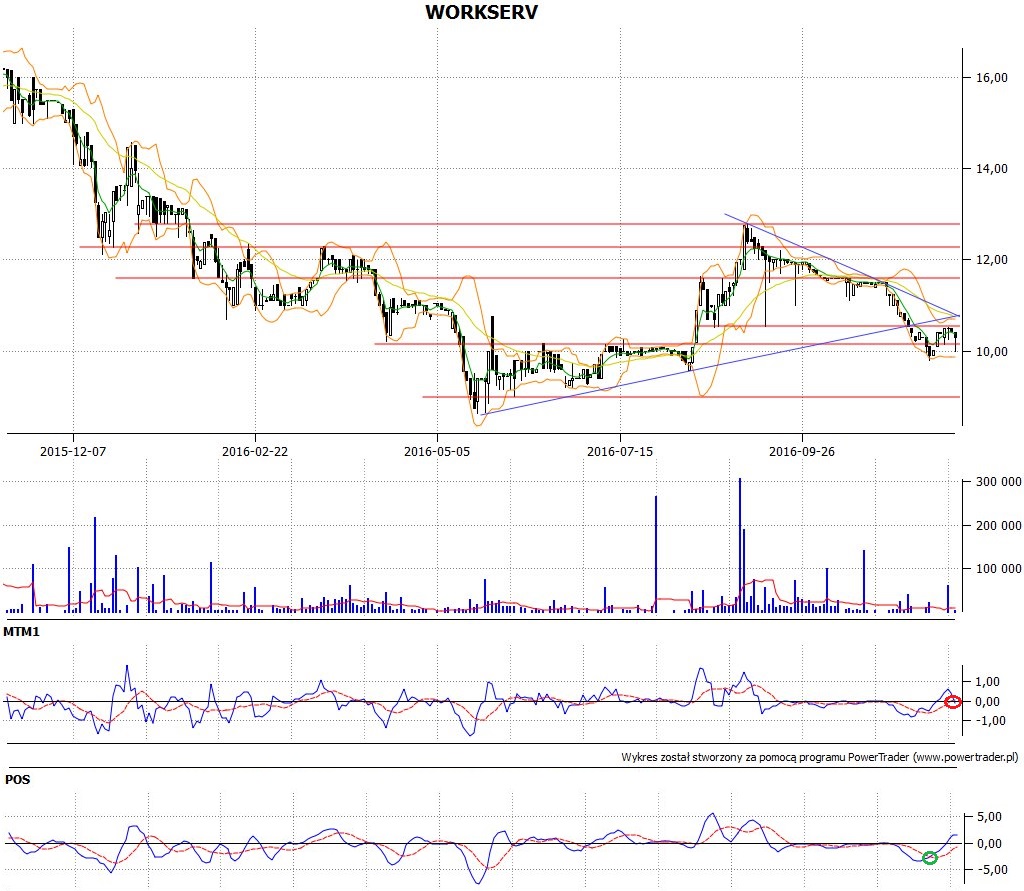
Task: Click the 100 000 volume axis label
Action: coord(999,569)
